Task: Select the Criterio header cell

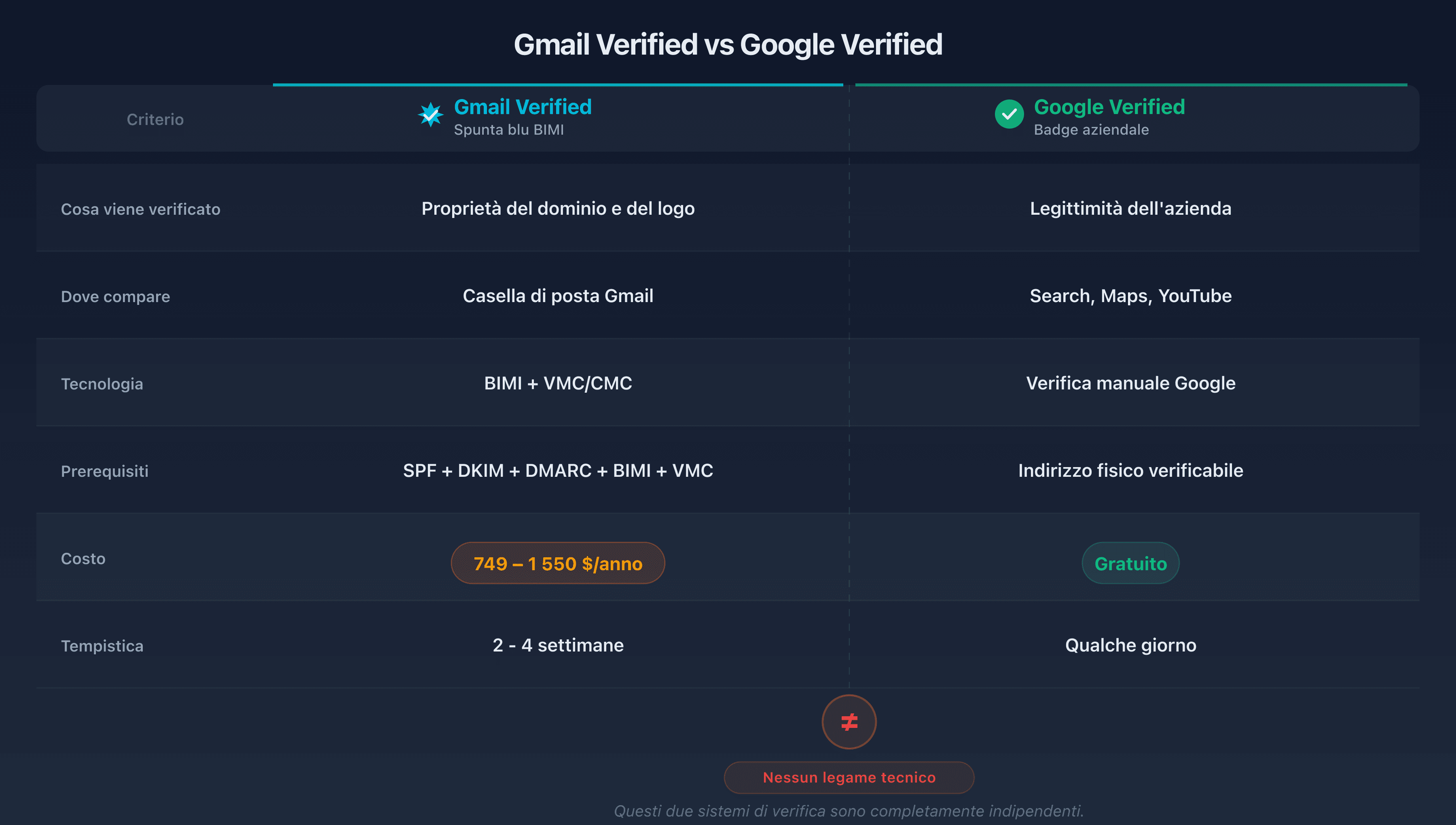Action: click(154, 119)
